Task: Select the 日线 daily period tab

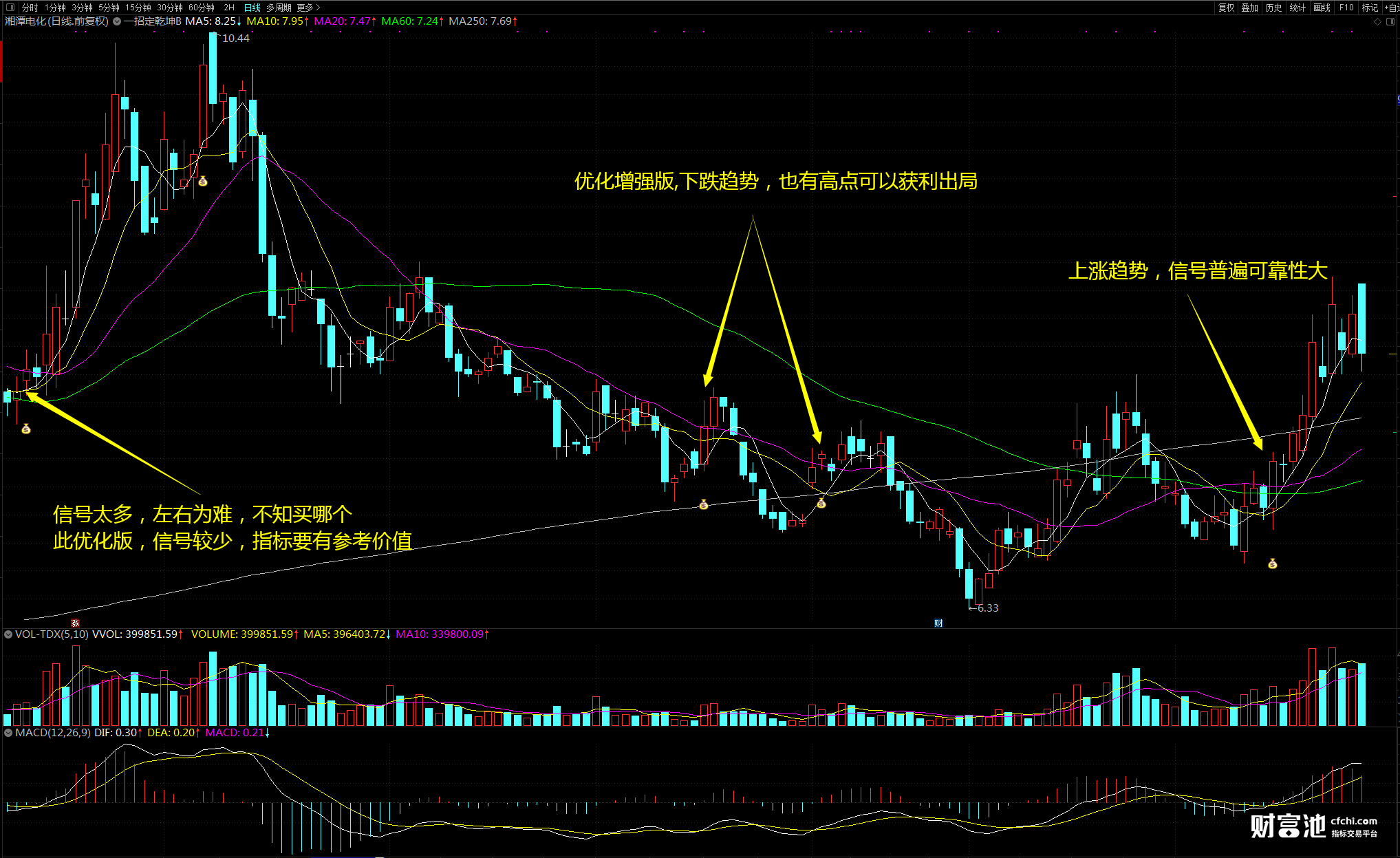Action: click(x=252, y=8)
